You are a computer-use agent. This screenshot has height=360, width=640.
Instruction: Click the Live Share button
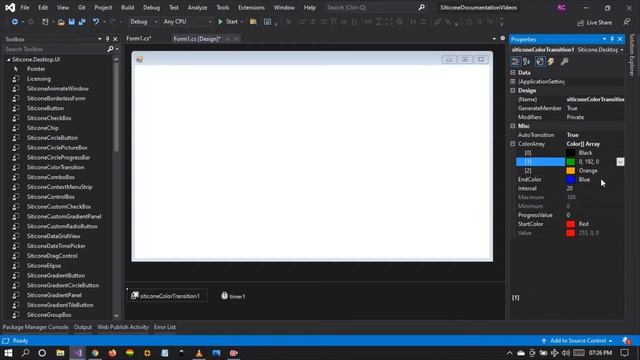594,22
